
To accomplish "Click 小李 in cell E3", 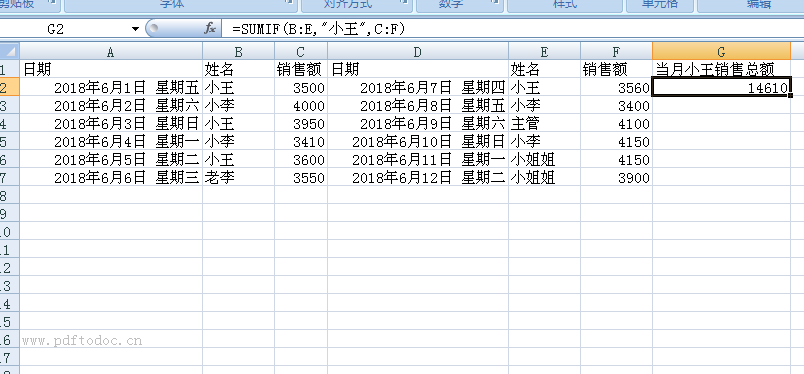I will pyautogui.click(x=545, y=106).
